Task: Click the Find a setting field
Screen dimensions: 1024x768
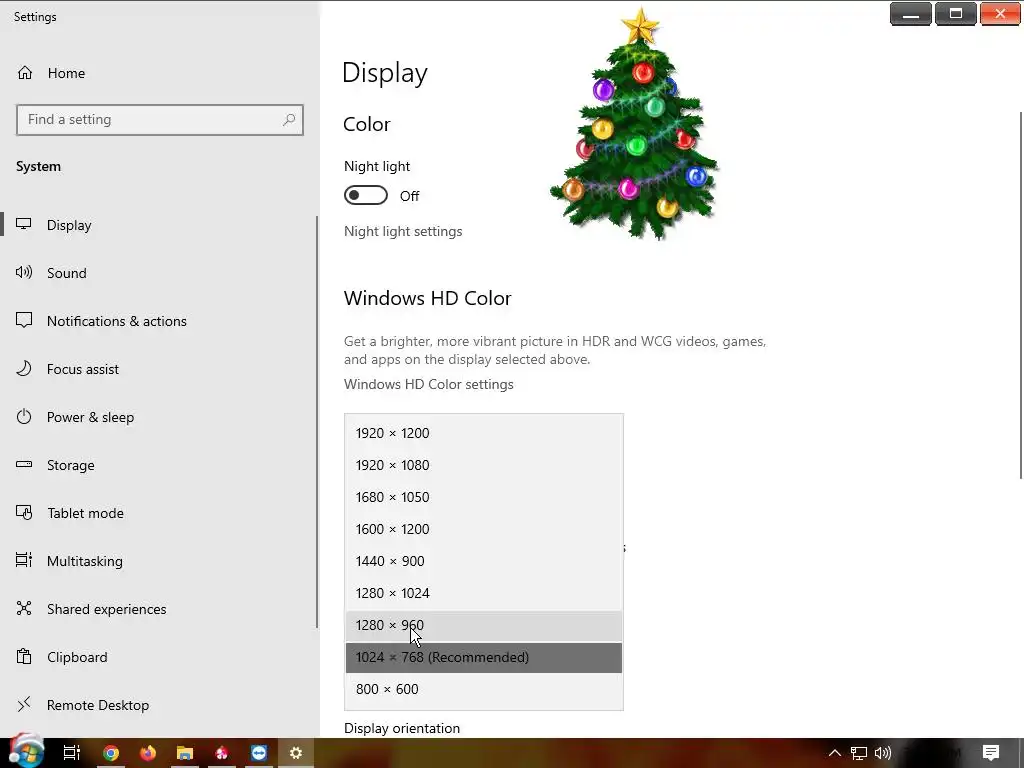Action: [160, 120]
